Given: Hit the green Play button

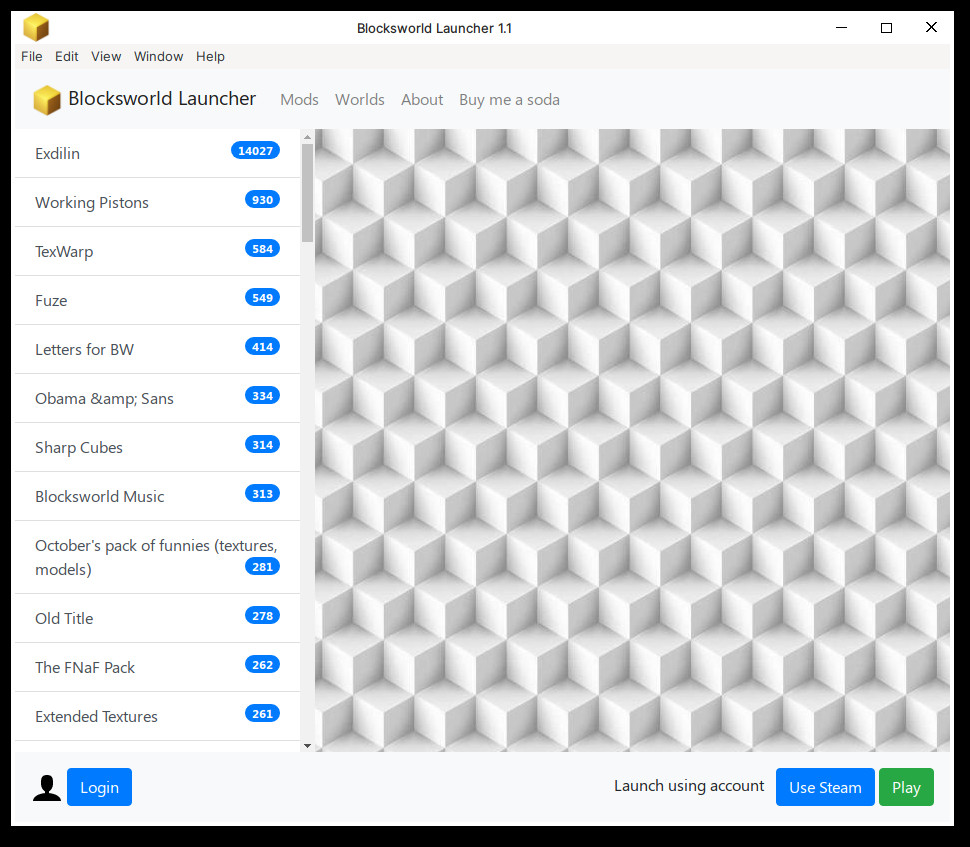Looking at the screenshot, I should (906, 787).
